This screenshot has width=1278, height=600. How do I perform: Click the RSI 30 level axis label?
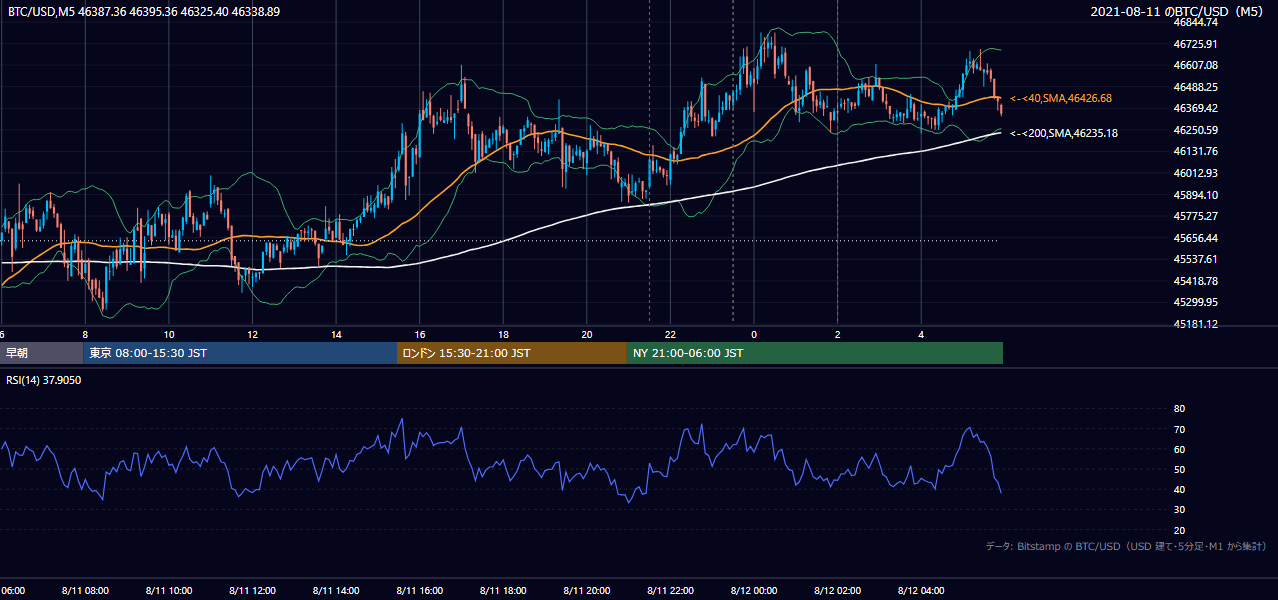[1179, 510]
